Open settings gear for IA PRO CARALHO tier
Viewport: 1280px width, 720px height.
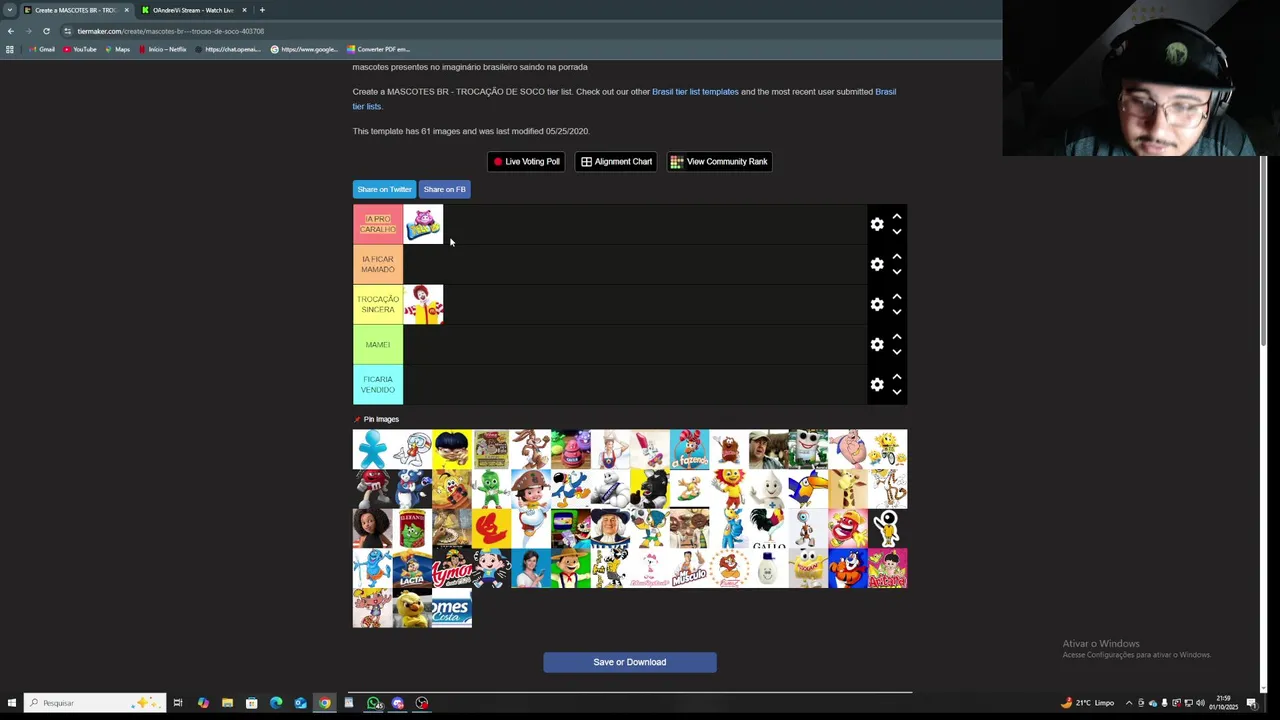[x=877, y=224]
